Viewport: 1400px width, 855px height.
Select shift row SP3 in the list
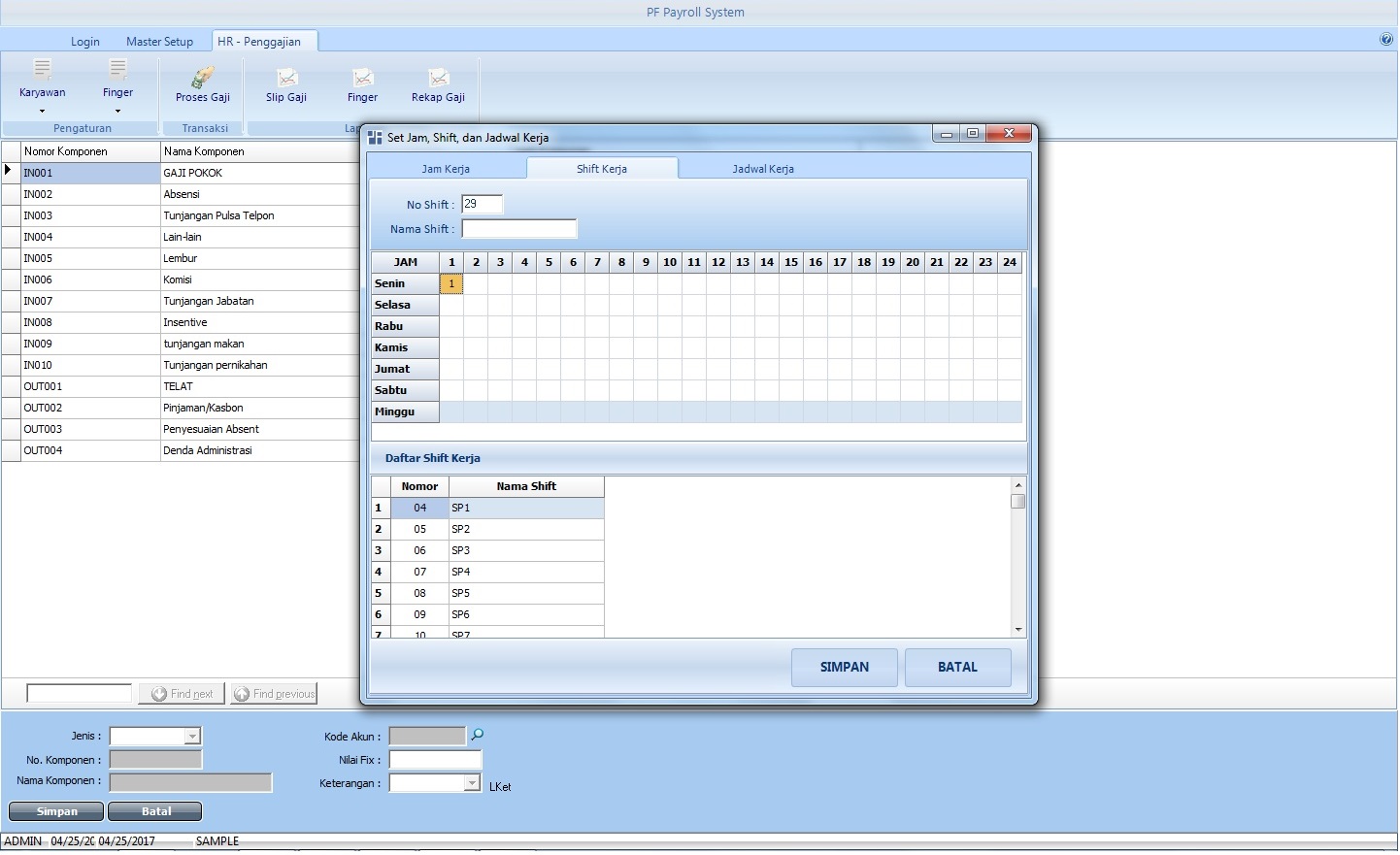click(x=524, y=550)
